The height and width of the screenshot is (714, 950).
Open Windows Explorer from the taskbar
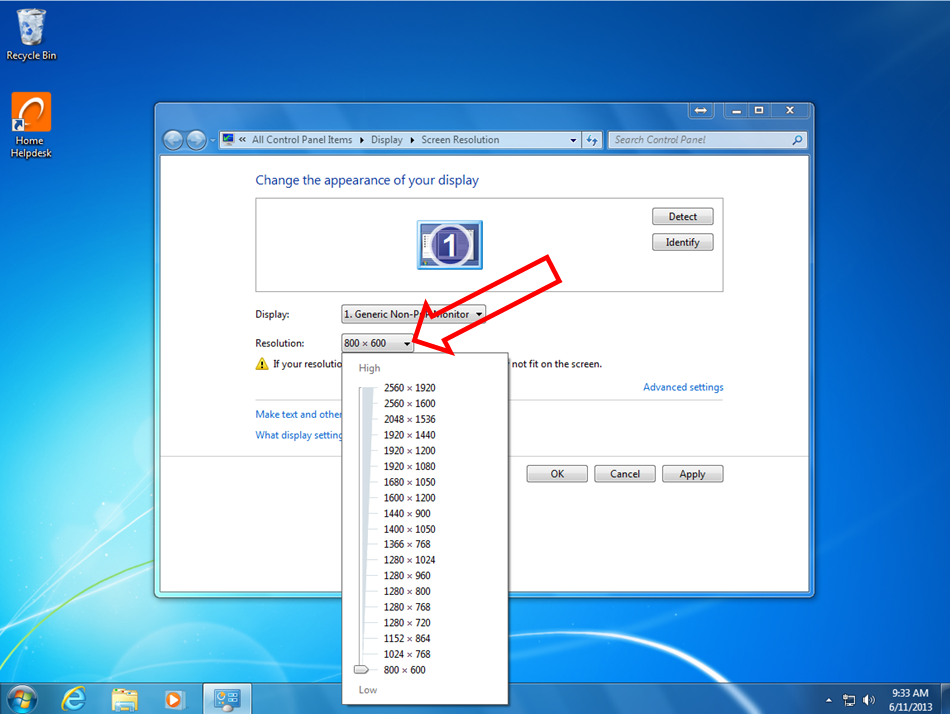(x=124, y=698)
